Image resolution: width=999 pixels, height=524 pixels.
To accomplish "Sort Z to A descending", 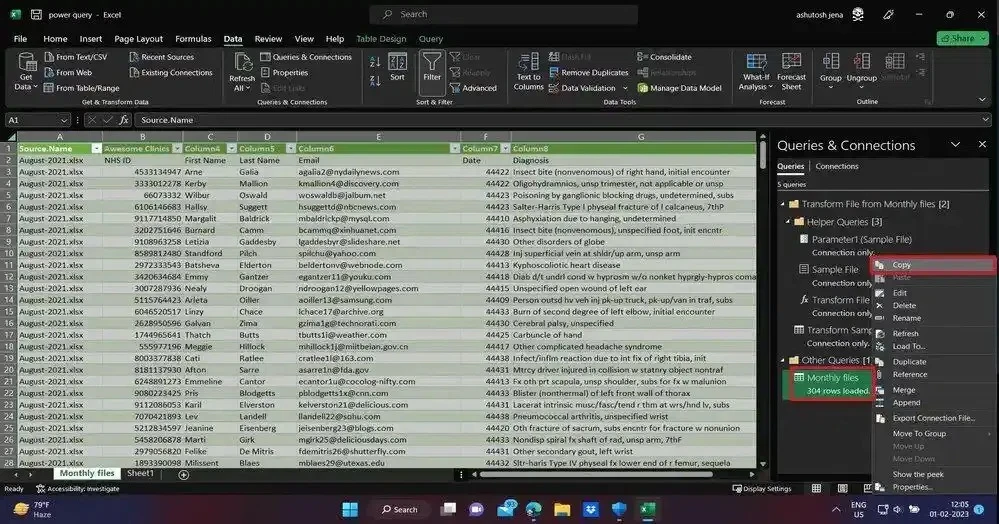I will coord(375,80).
